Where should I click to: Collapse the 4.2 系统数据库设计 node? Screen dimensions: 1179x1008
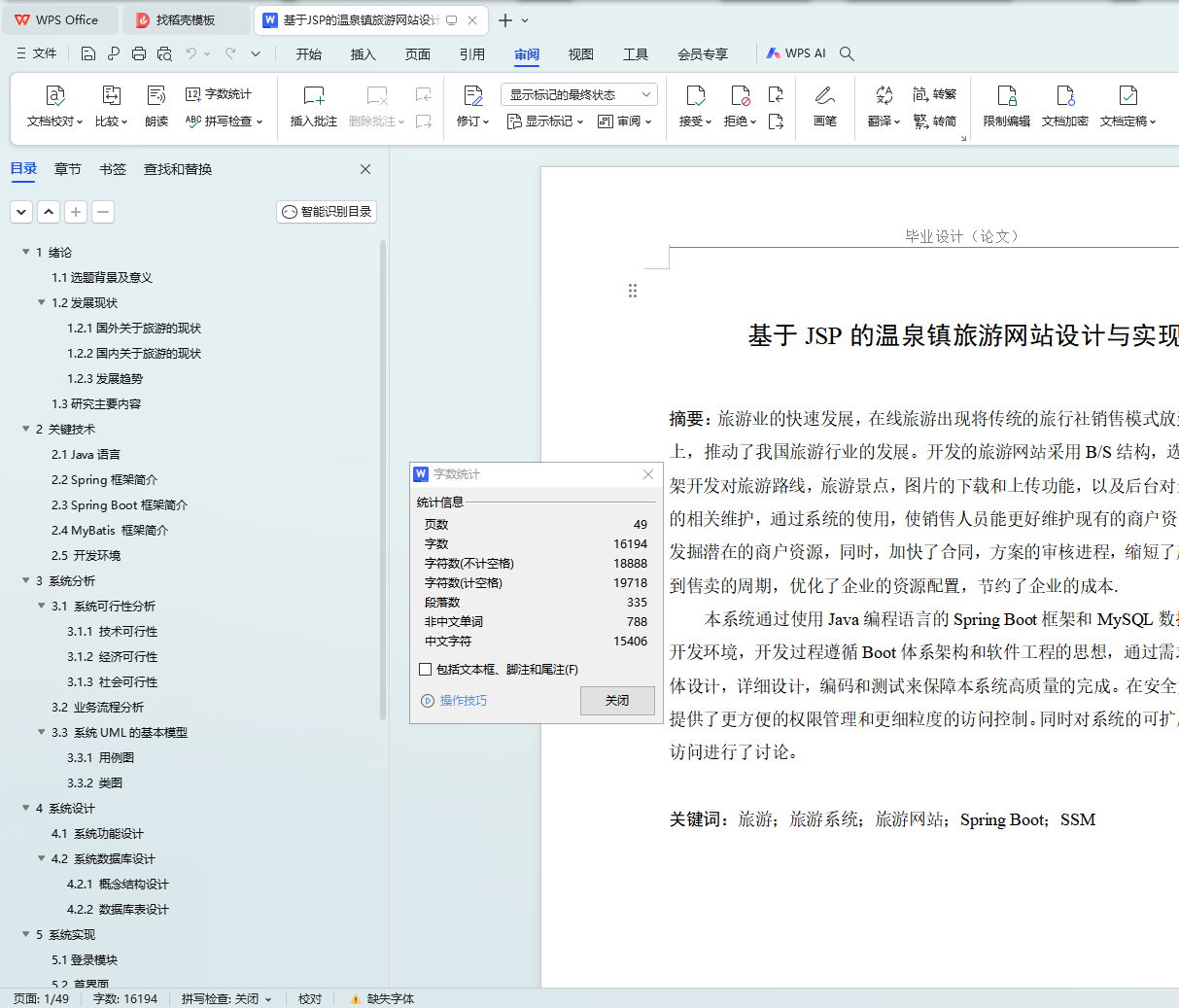[42, 858]
